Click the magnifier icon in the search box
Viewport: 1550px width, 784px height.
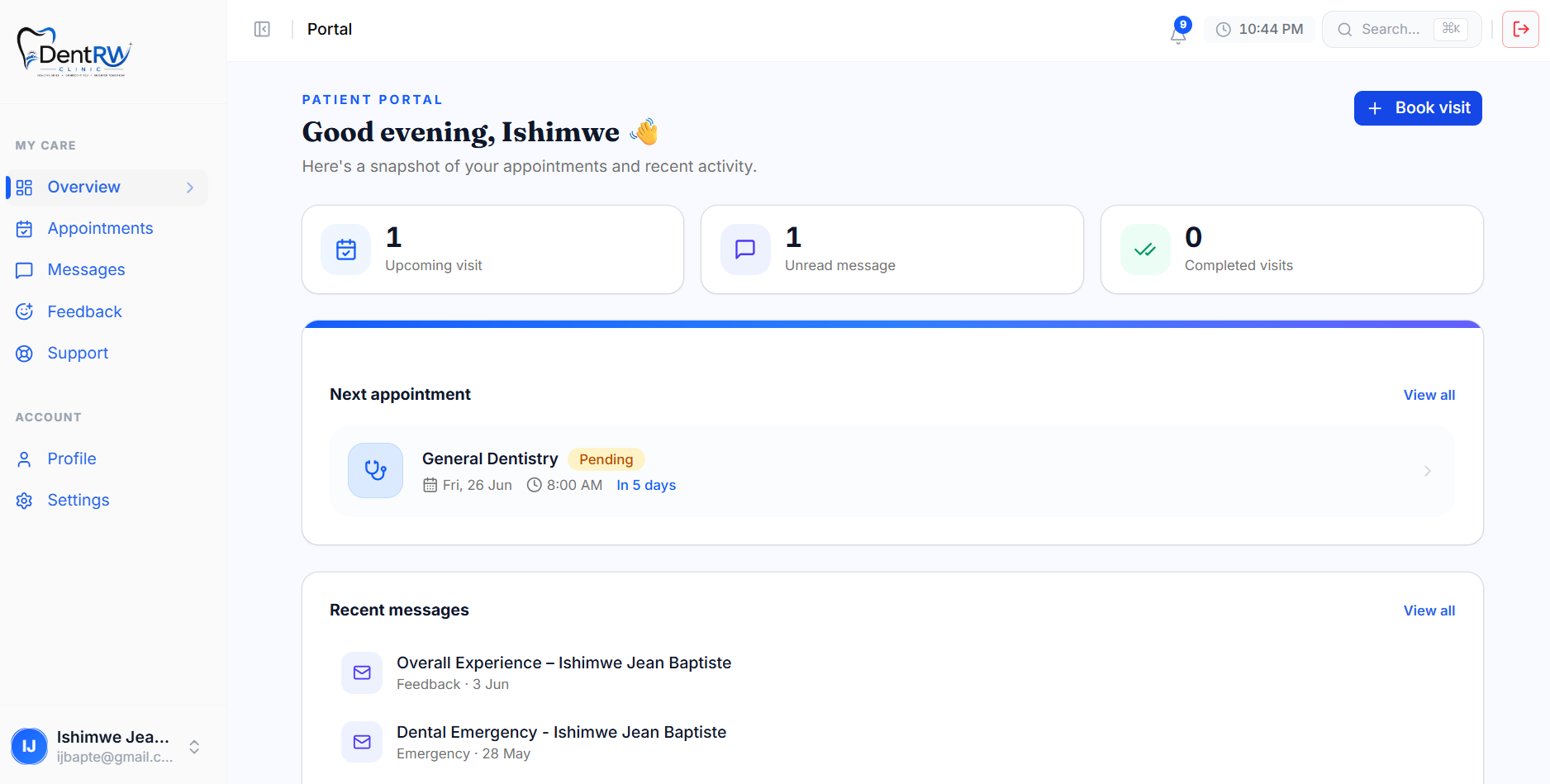[x=1345, y=30]
